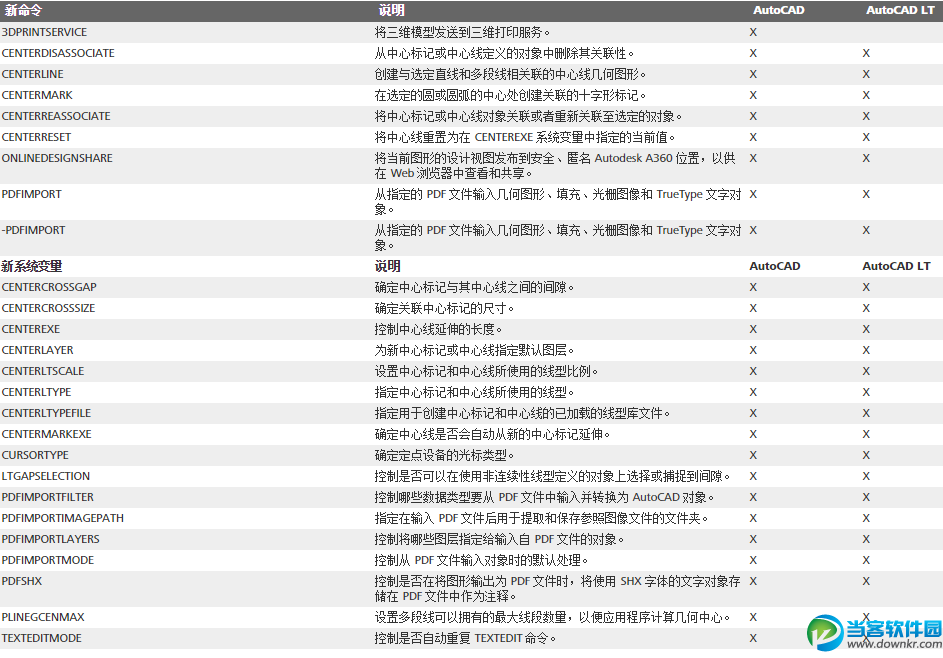This screenshot has height=658, width=943.
Task: Click the CENTEREXE description 控制中心线延伸的长度
Action: pos(438,330)
